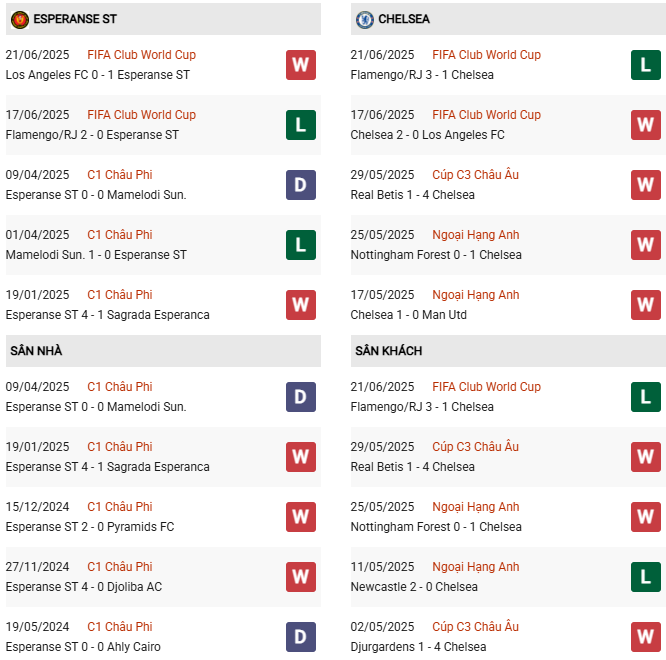Click the Esperanse ST club crest icon

[20, 19]
